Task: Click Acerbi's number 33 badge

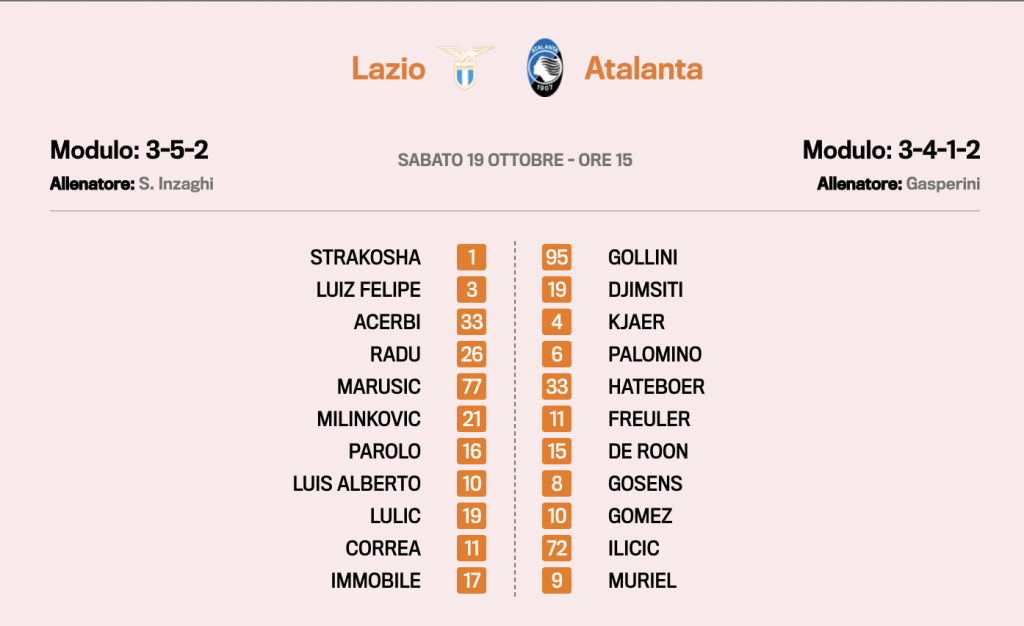Action: point(472,322)
